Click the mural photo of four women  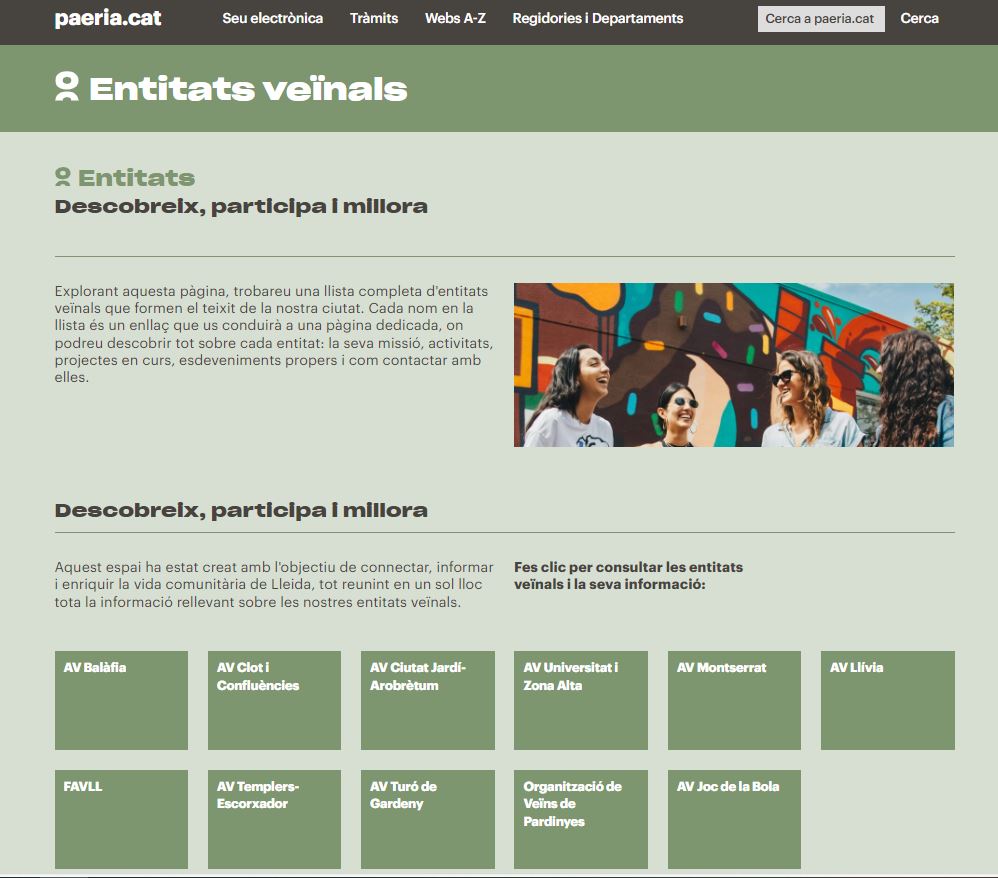pyautogui.click(x=733, y=365)
